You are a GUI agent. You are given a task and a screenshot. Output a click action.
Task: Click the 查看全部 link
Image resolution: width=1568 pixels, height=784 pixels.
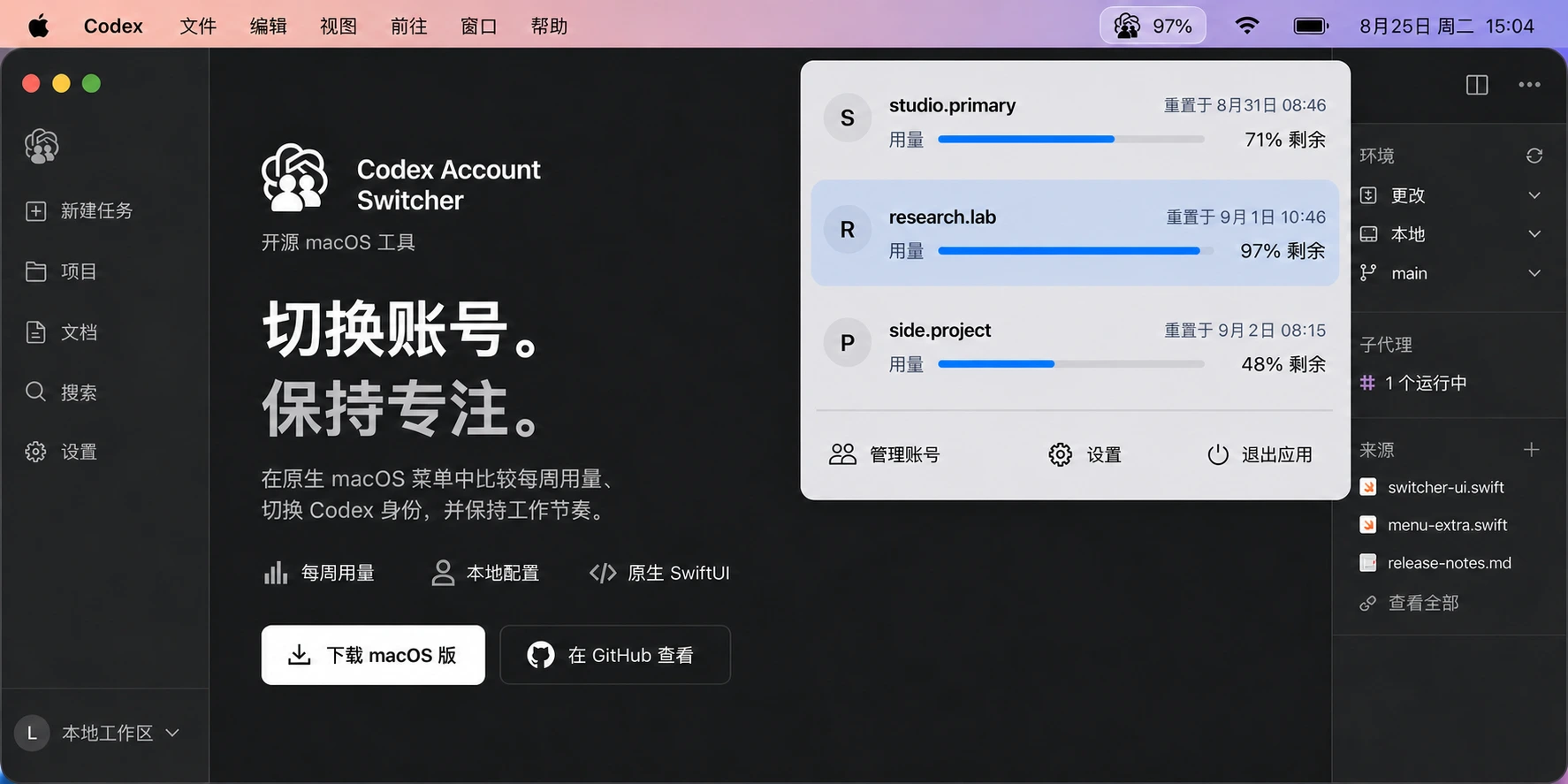(1423, 603)
